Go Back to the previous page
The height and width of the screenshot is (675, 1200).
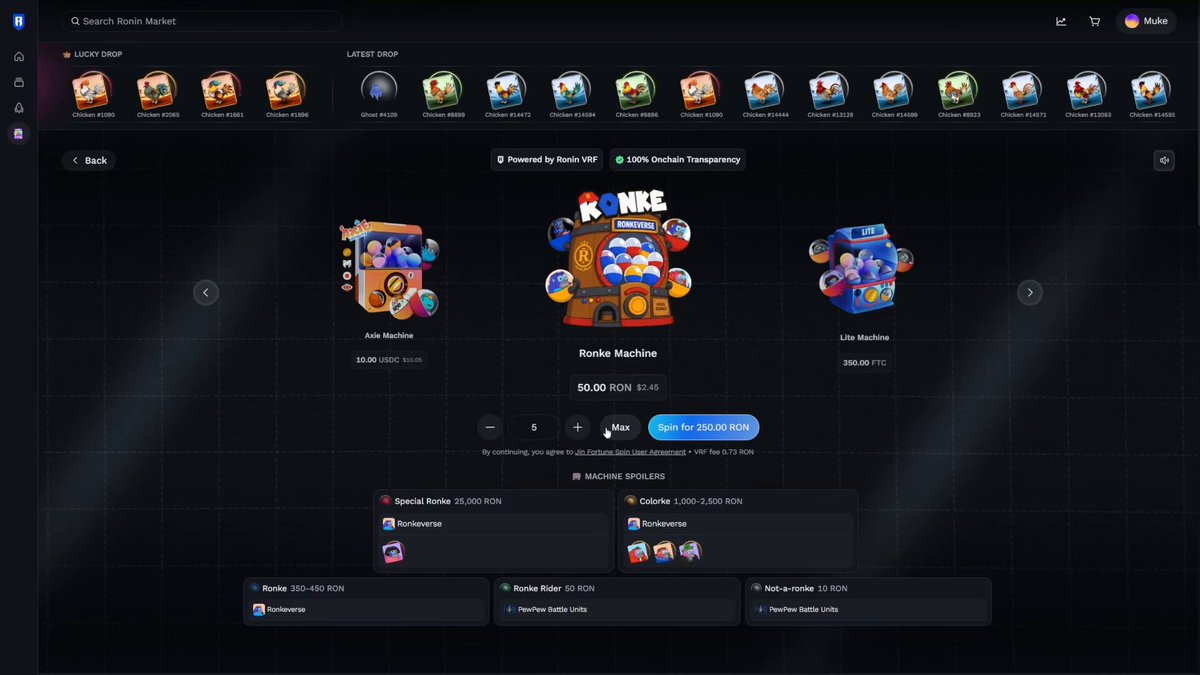[x=89, y=160]
